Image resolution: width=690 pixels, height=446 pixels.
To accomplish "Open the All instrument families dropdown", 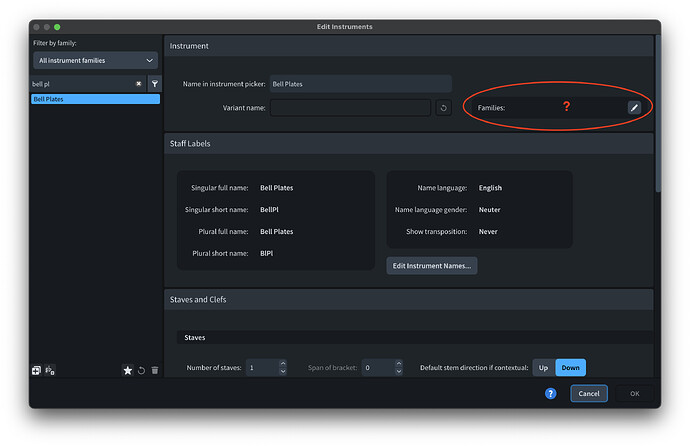I will (95, 60).
